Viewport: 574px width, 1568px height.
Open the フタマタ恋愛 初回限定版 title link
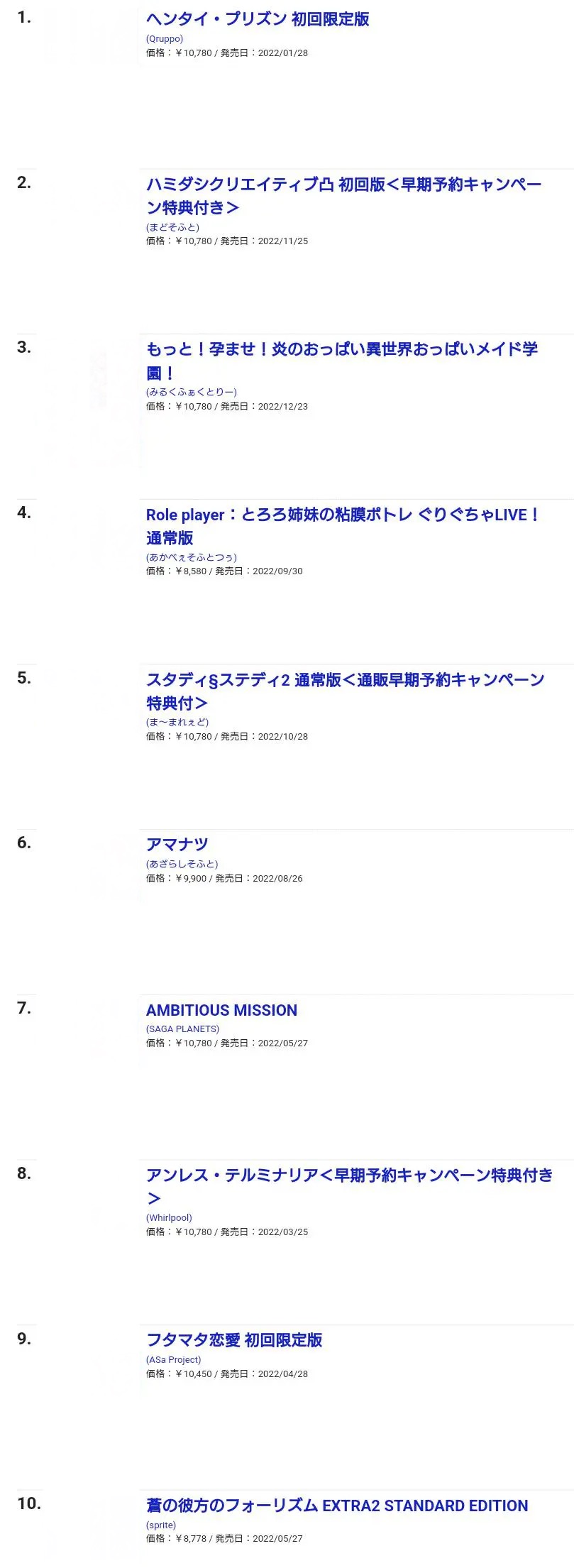(234, 1340)
